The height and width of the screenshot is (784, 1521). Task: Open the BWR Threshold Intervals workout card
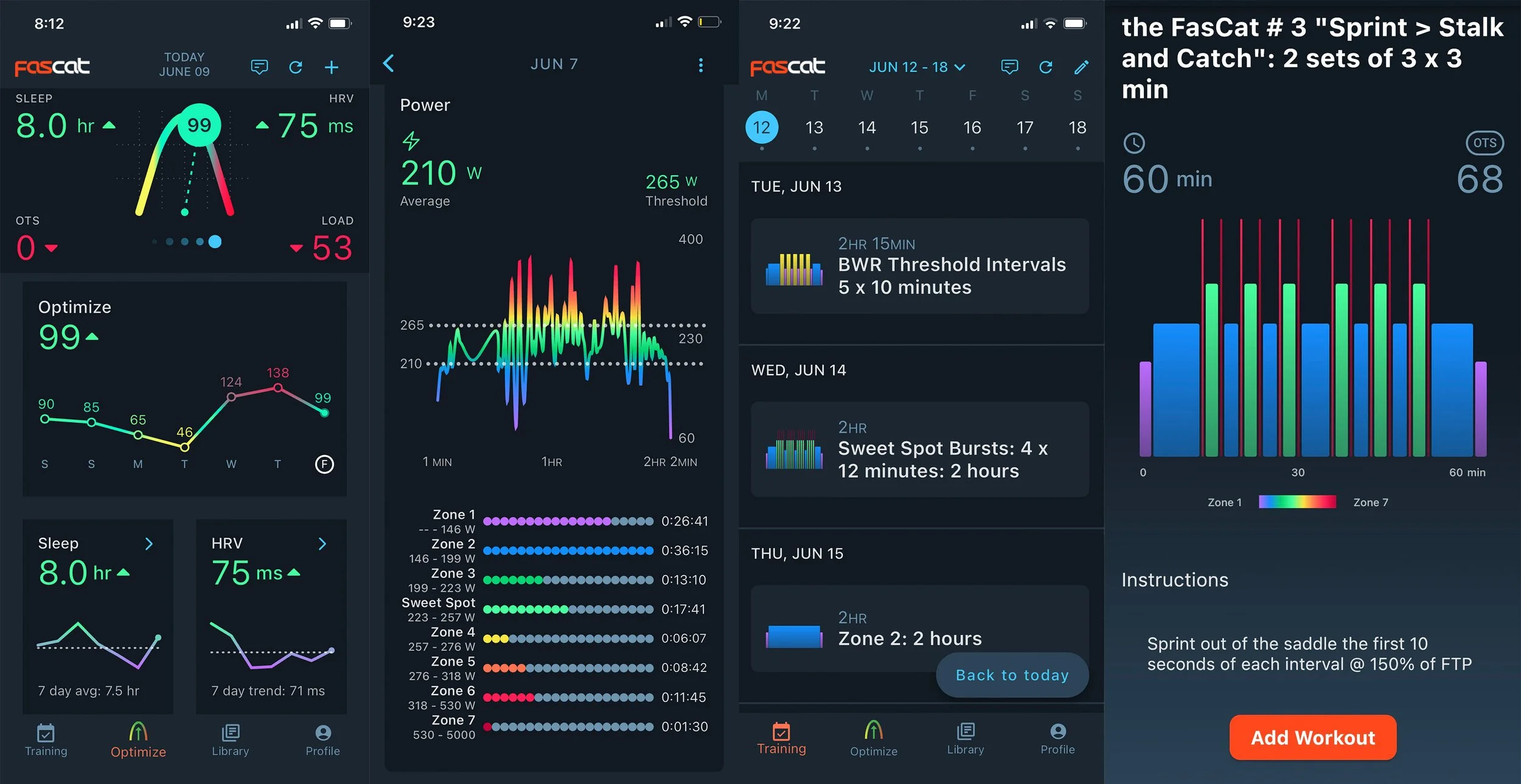click(919, 266)
